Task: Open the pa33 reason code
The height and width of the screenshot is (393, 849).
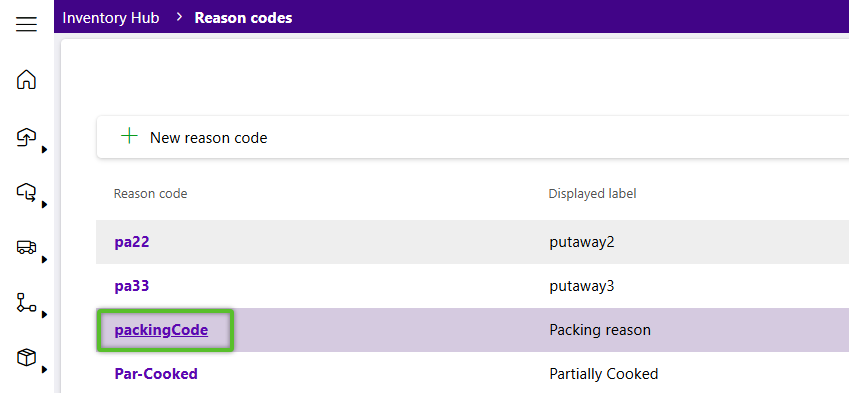Action: 132,285
